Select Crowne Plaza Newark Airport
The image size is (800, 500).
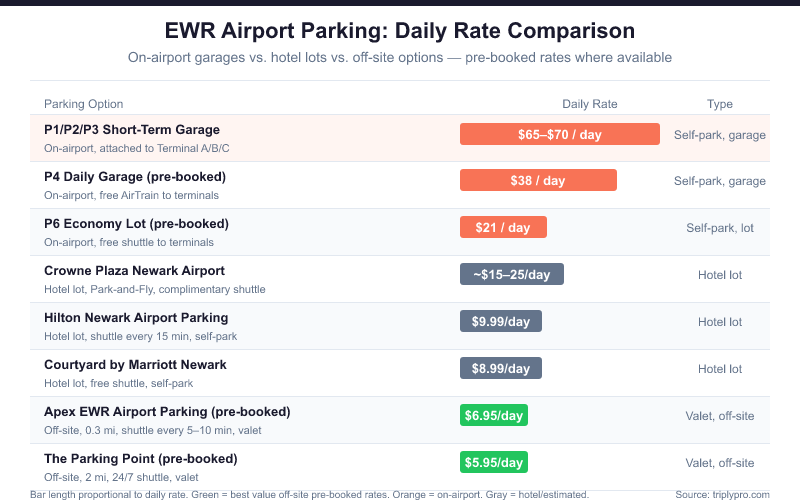pyautogui.click(x=134, y=270)
